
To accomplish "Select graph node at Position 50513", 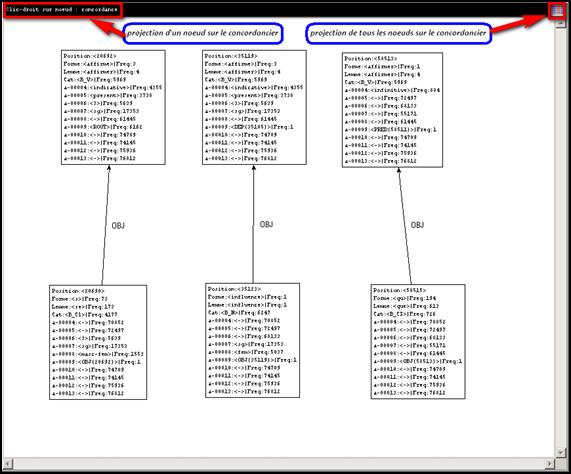I will coord(393,110).
